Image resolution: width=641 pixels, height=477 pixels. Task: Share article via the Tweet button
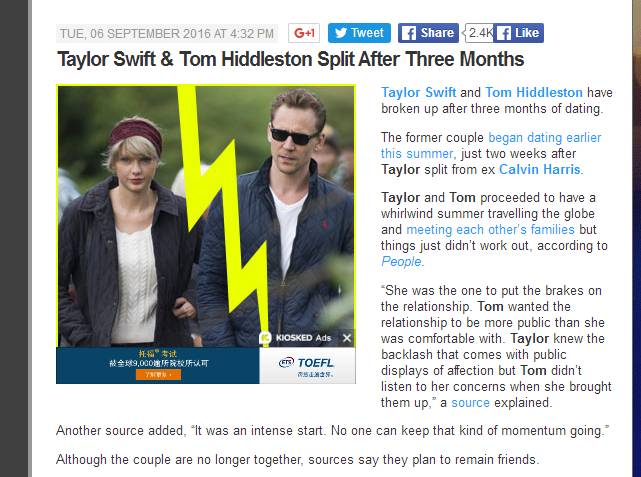tap(359, 33)
